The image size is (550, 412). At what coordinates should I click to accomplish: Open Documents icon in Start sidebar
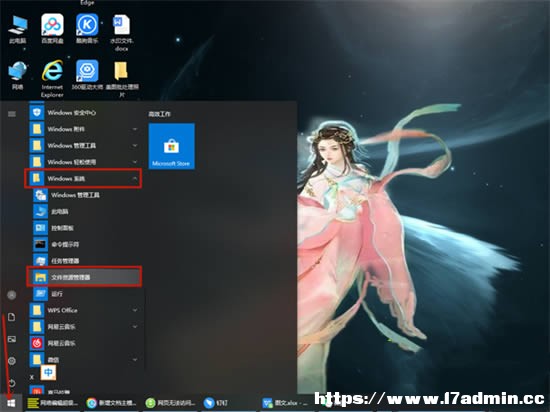[x=12, y=317]
